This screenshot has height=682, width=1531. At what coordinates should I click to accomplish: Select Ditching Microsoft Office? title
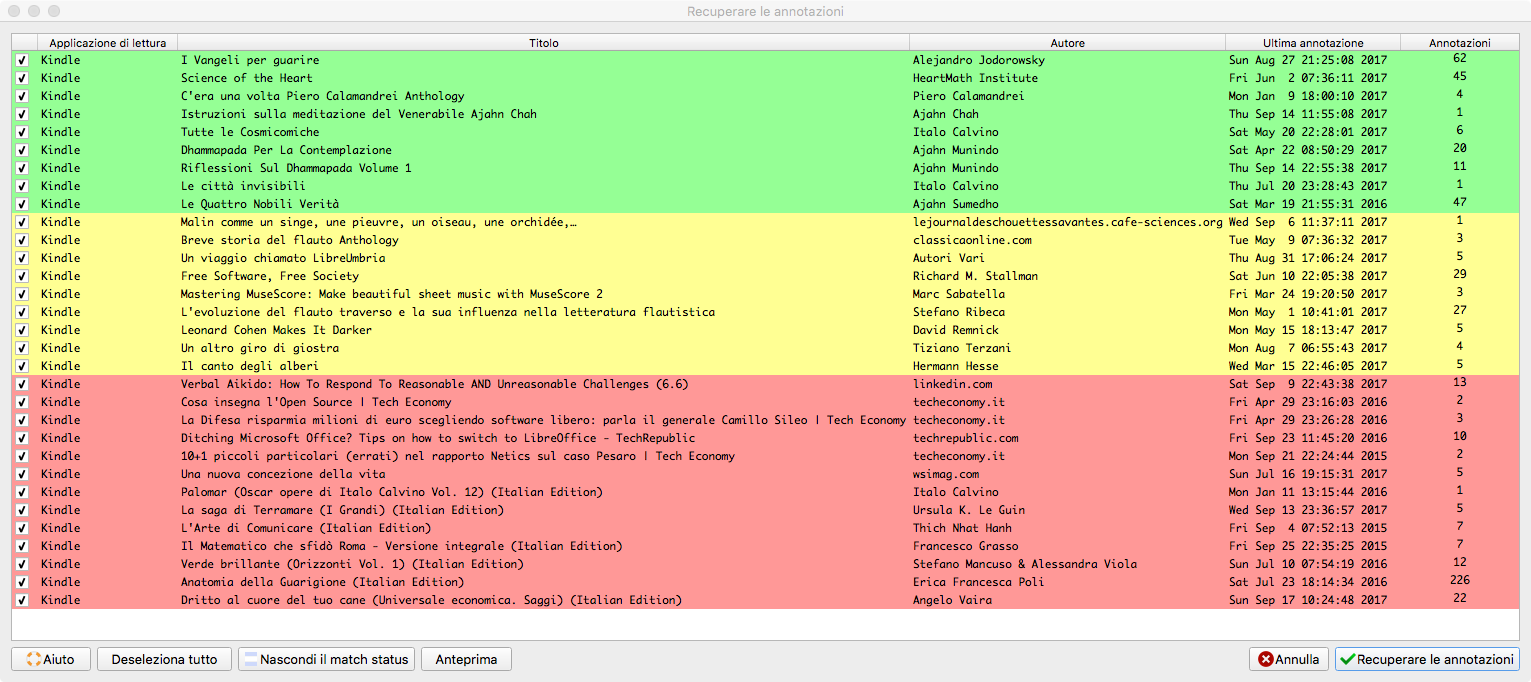(438, 438)
